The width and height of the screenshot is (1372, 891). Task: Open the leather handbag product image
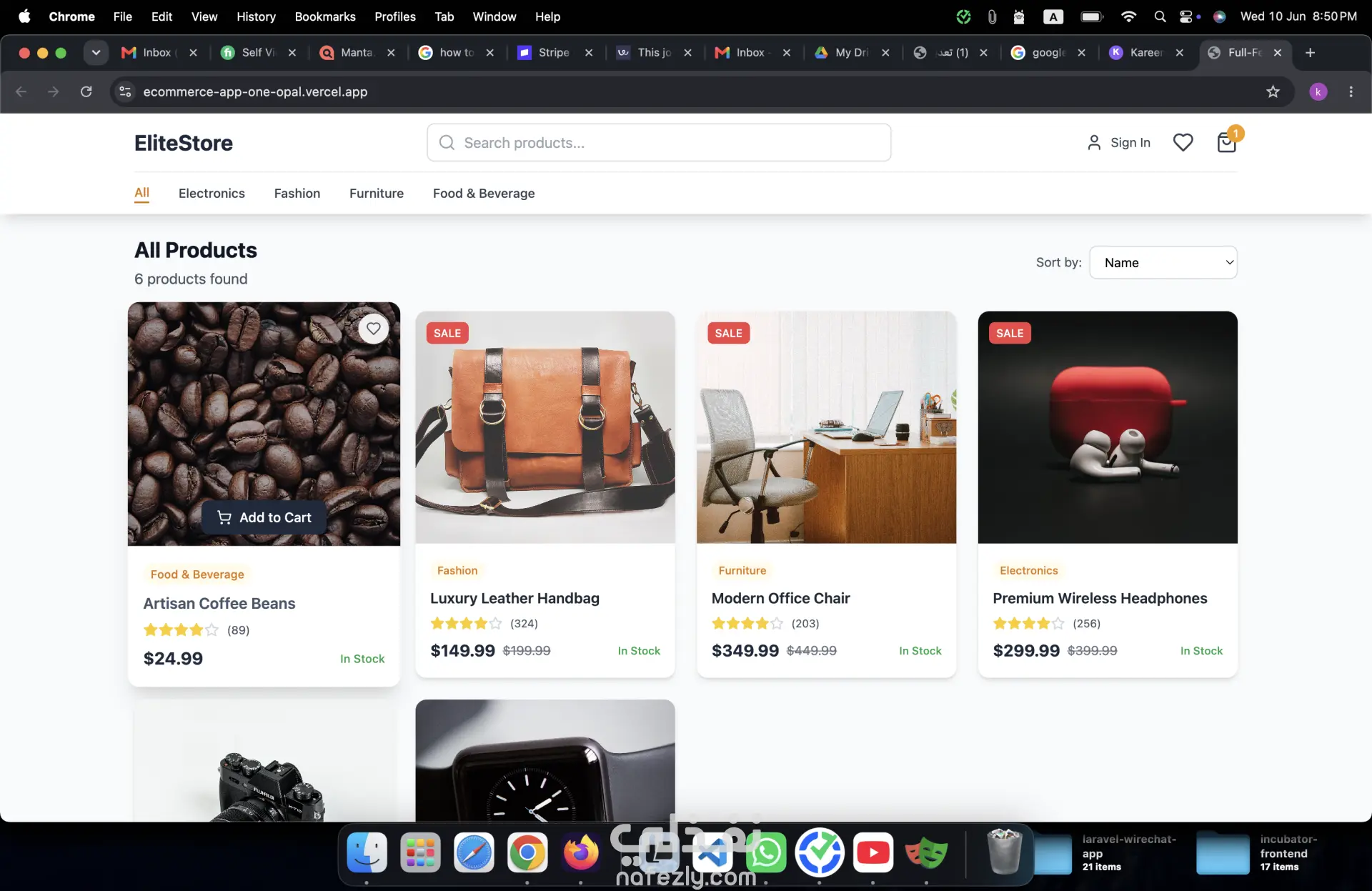pyautogui.click(x=545, y=427)
